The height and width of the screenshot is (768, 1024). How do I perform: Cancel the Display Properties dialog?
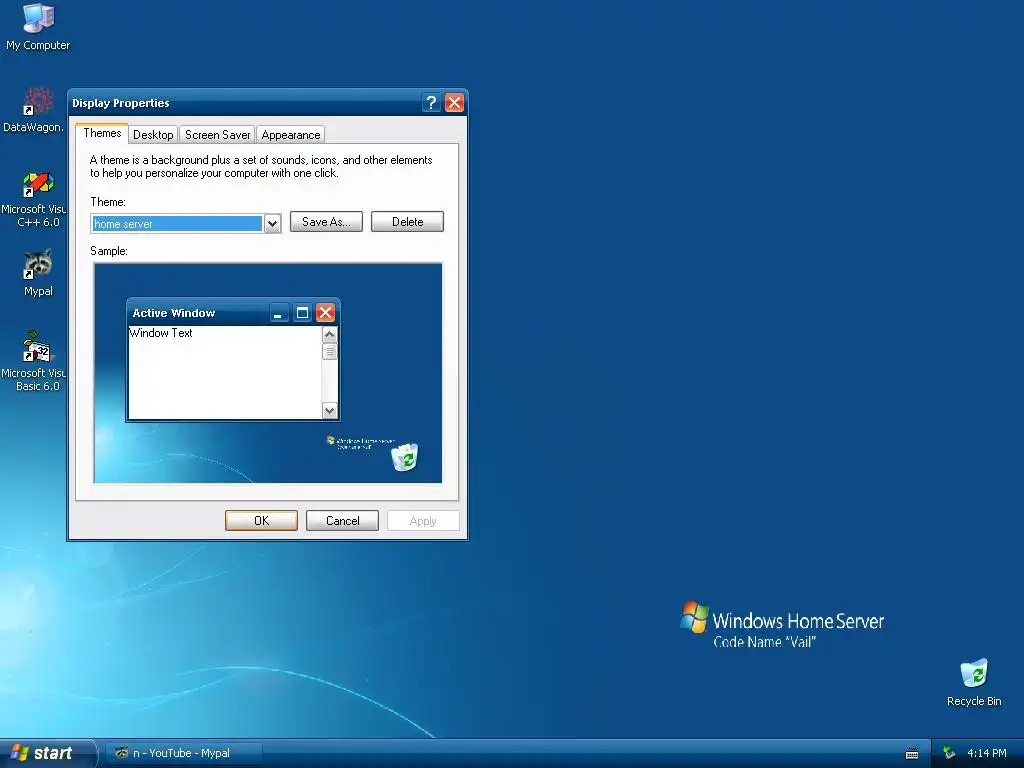coord(342,520)
